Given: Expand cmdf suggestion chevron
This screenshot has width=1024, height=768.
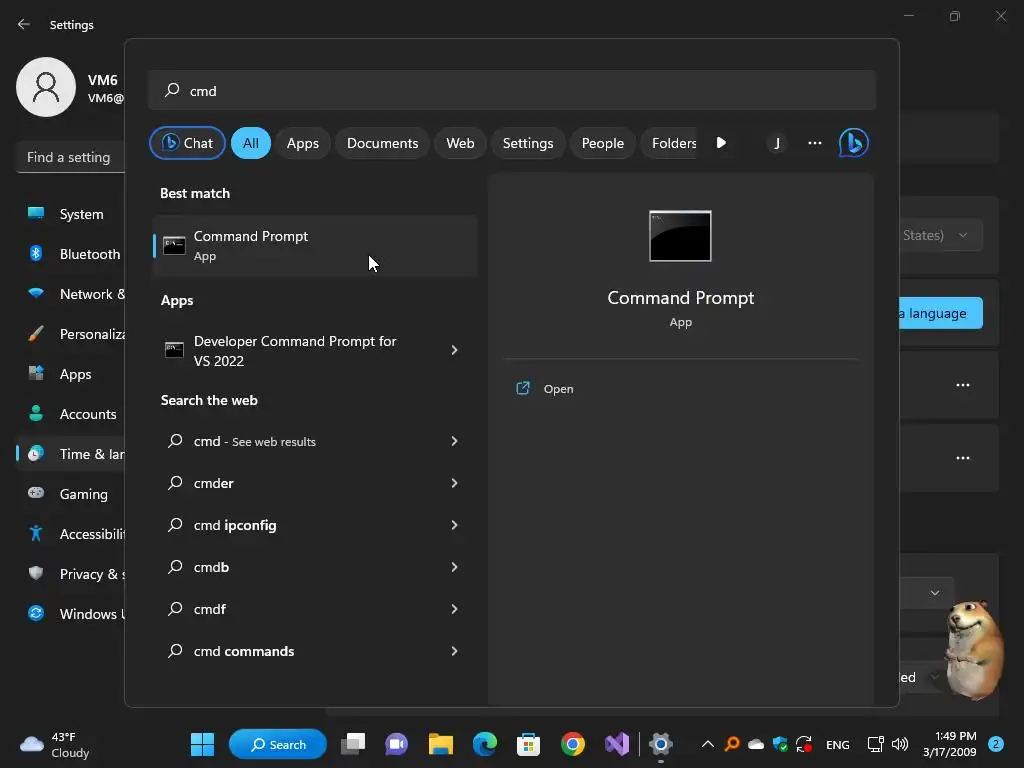Looking at the screenshot, I should tap(455, 609).
